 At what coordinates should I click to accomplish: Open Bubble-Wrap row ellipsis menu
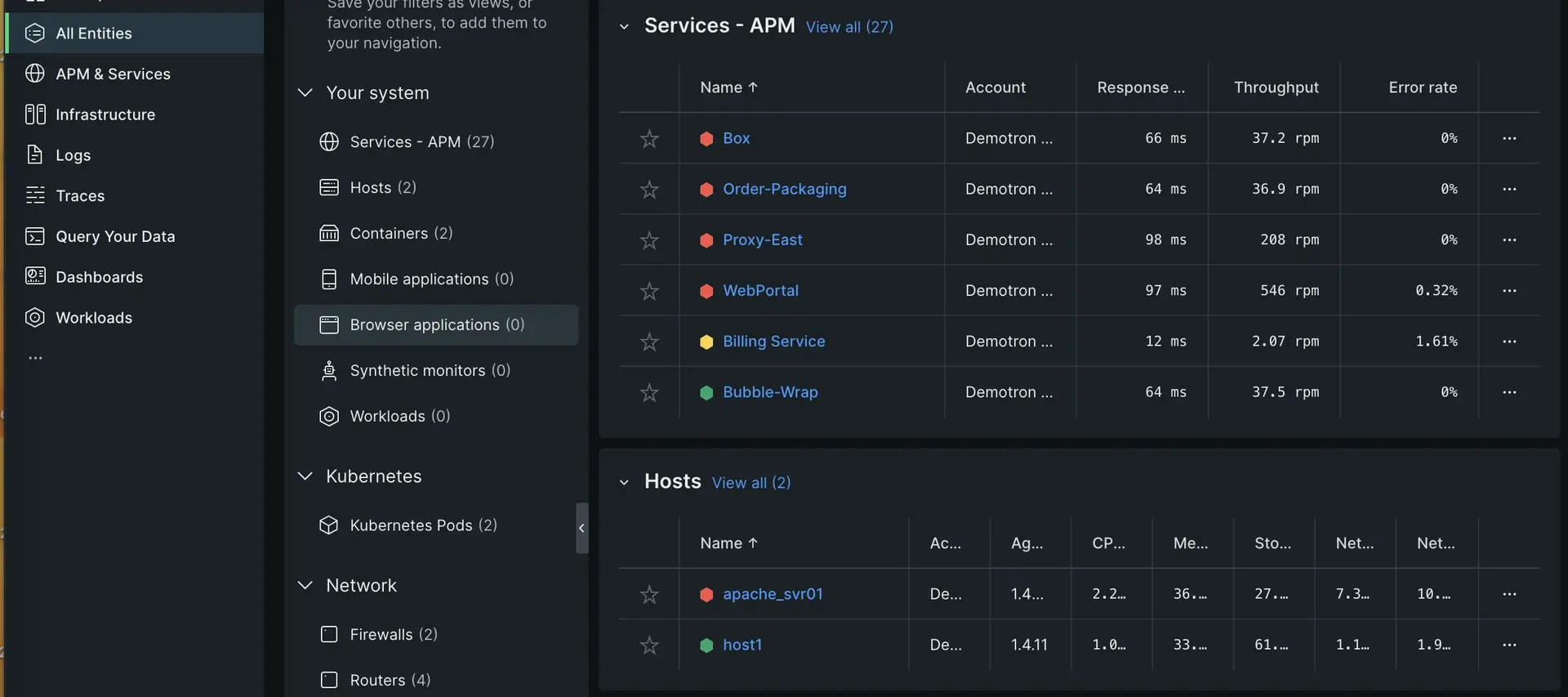[x=1509, y=392]
